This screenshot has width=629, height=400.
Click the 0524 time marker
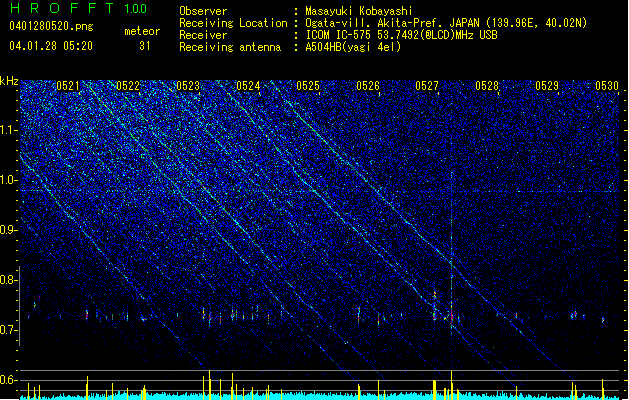[x=248, y=86]
